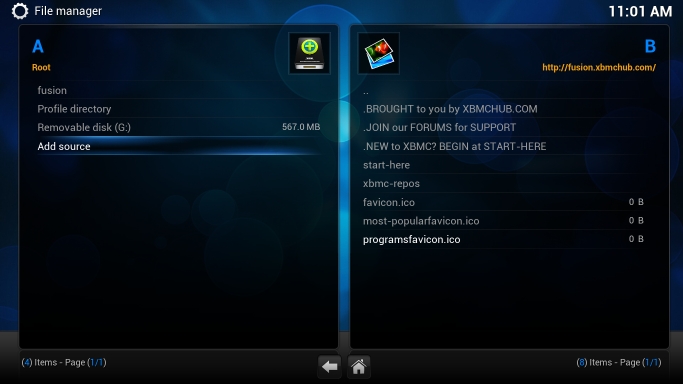The image size is (683, 384).
Task: Select Removable disk (G:)
Action: coord(179,128)
